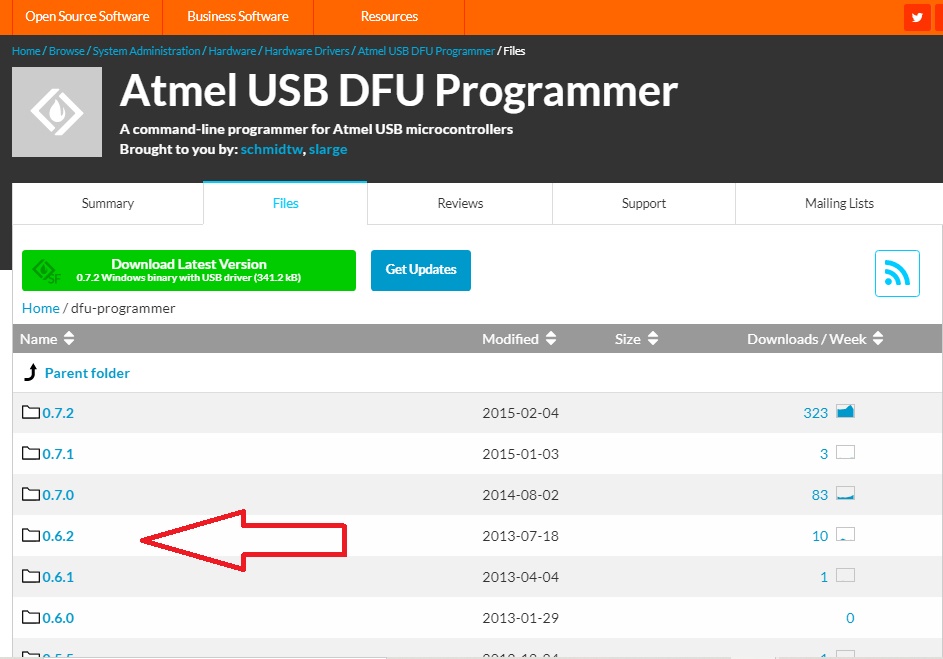Click the 2013-07-18 modified date

coord(520,536)
